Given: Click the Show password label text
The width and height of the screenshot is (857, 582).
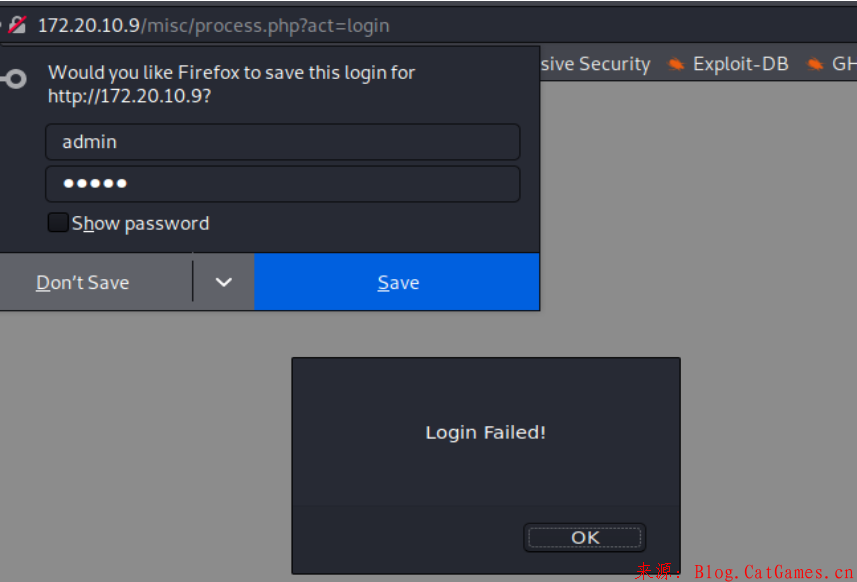Looking at the screenshot, I should point(141,223).
